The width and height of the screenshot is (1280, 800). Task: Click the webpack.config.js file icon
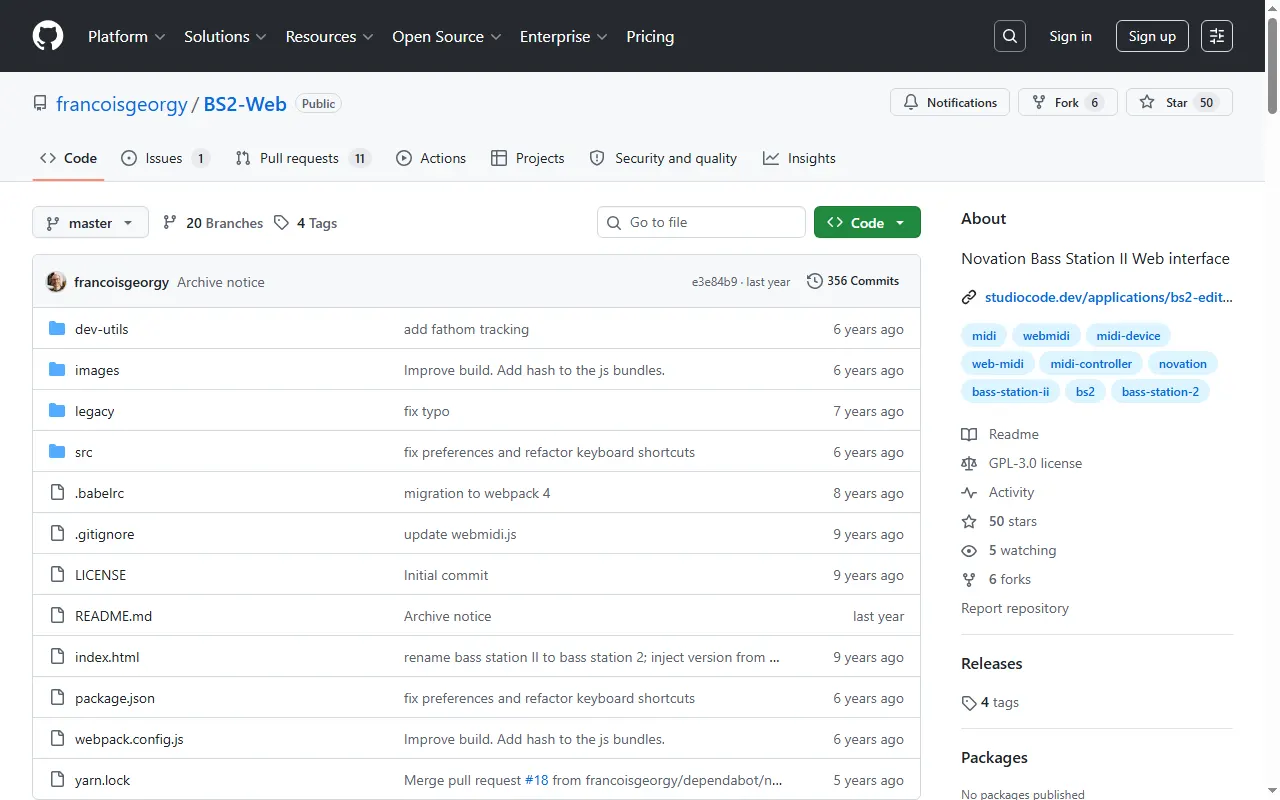pyautogui.click(x=57, y=739)
